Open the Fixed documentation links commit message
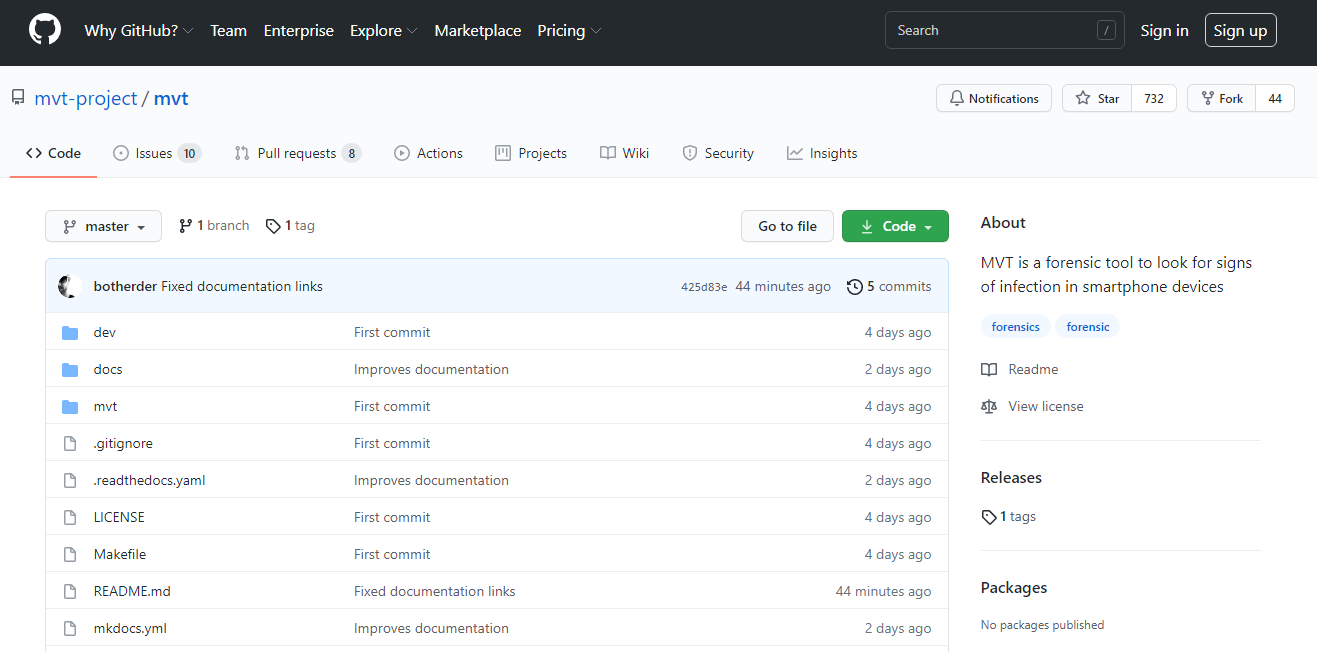 [x=242, y=286]
